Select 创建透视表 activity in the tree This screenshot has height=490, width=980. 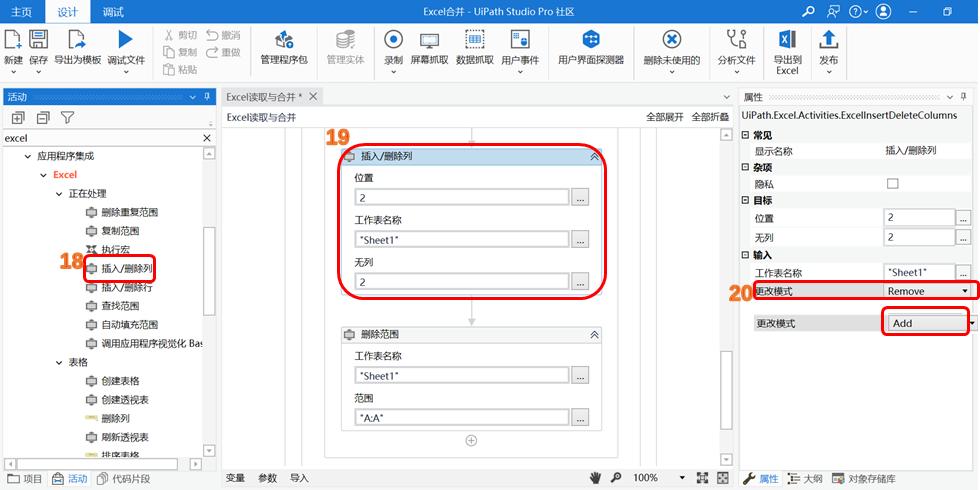(125, 400)
